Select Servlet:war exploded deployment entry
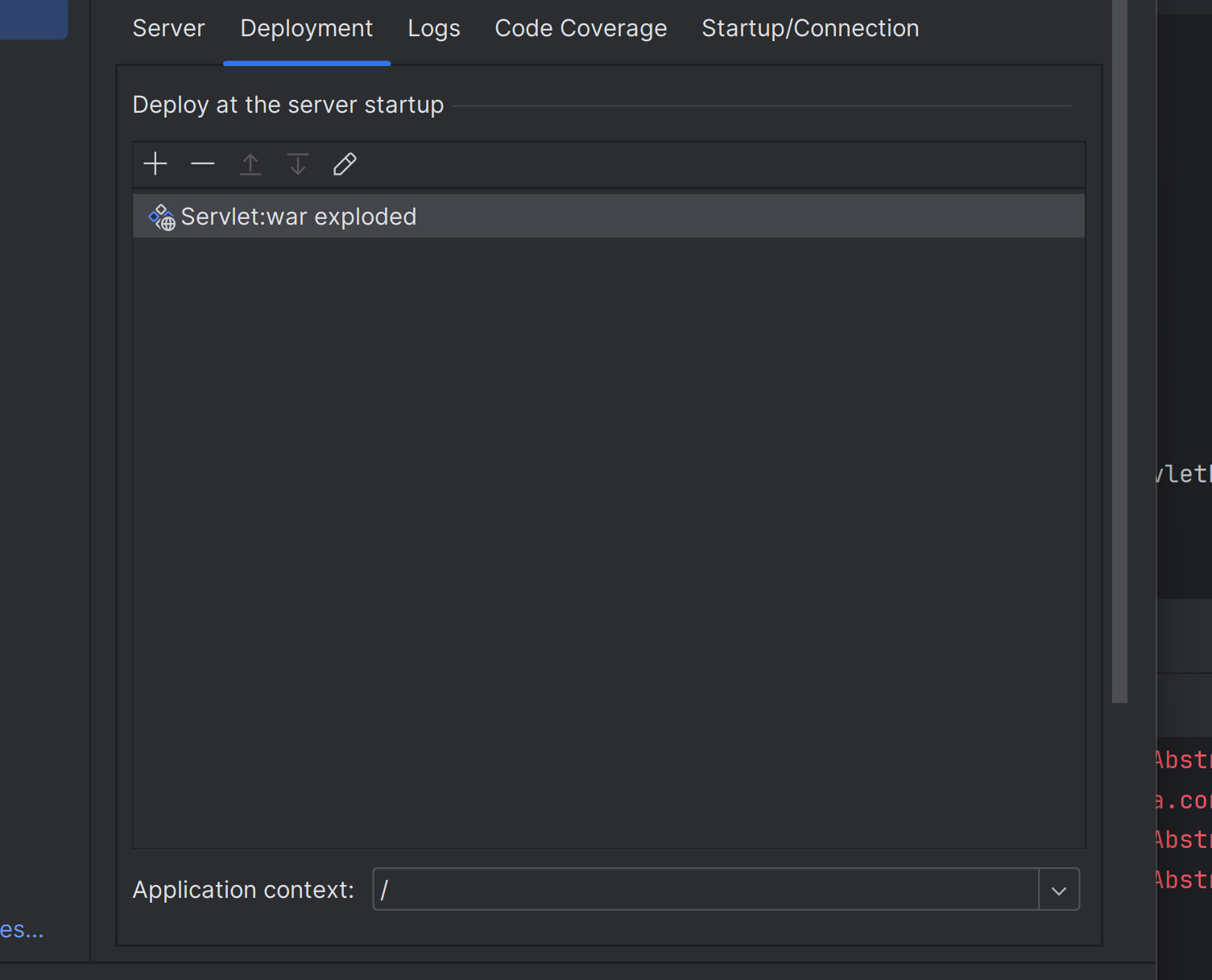This screenshot has height=980, width=1212. click(x=609, y=216)
